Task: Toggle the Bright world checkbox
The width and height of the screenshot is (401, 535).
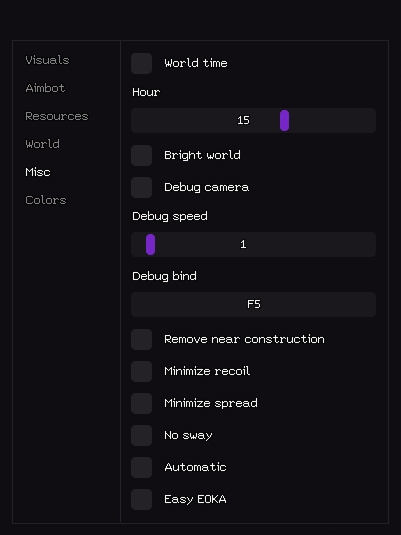Action: pyautogui.click(x=142, y=156)
